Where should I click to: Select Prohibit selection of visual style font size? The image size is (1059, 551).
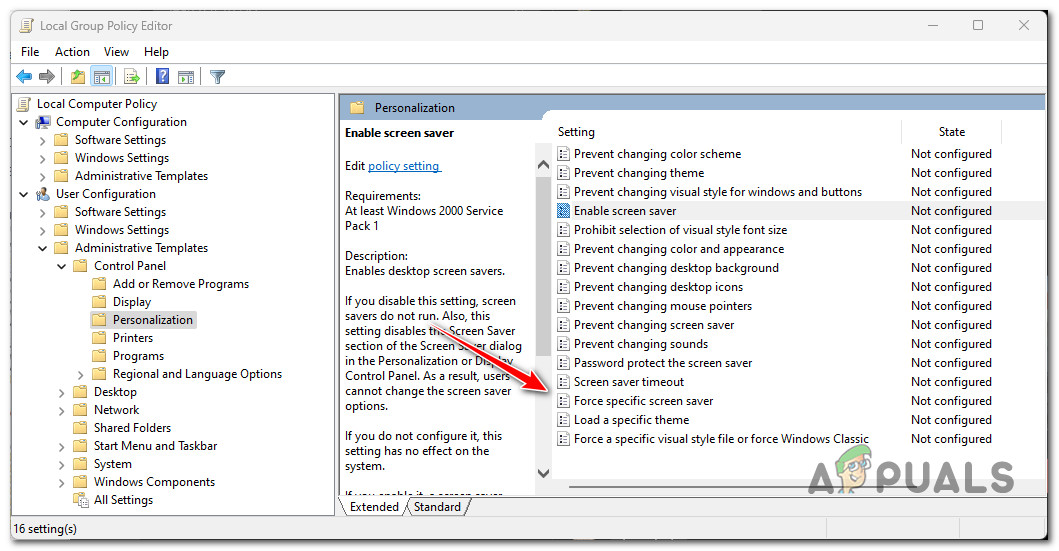tap(680, 230)
